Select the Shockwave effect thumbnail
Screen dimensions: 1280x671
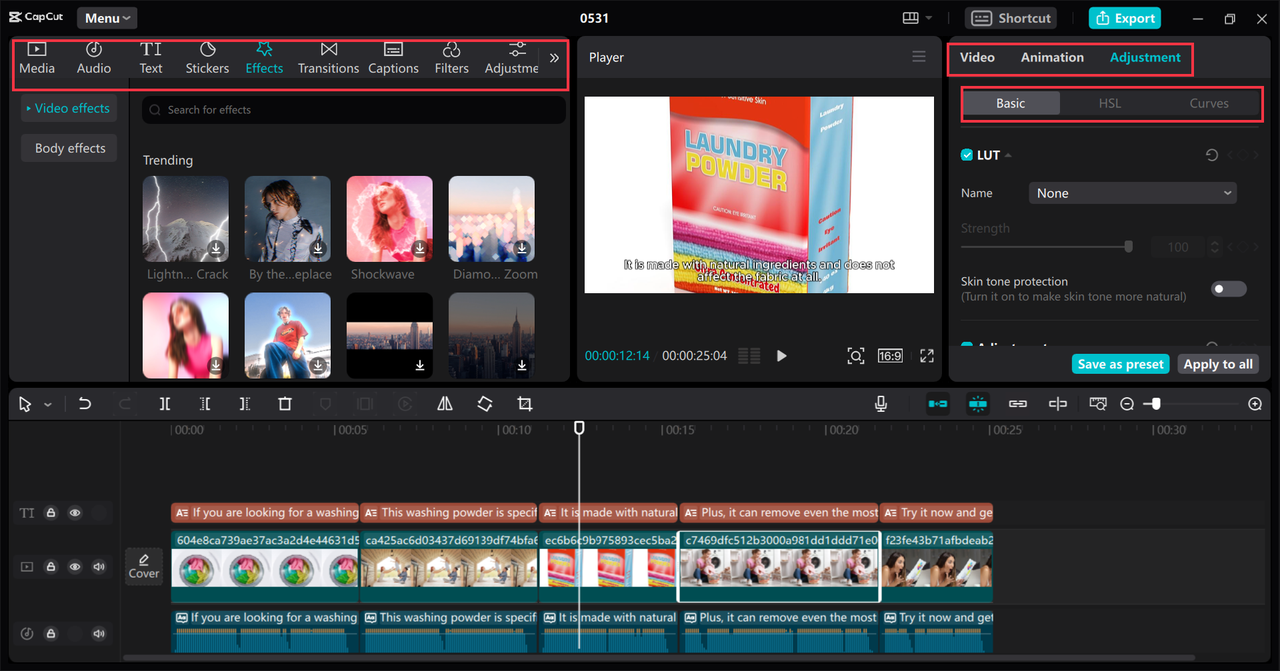point(390,219)
